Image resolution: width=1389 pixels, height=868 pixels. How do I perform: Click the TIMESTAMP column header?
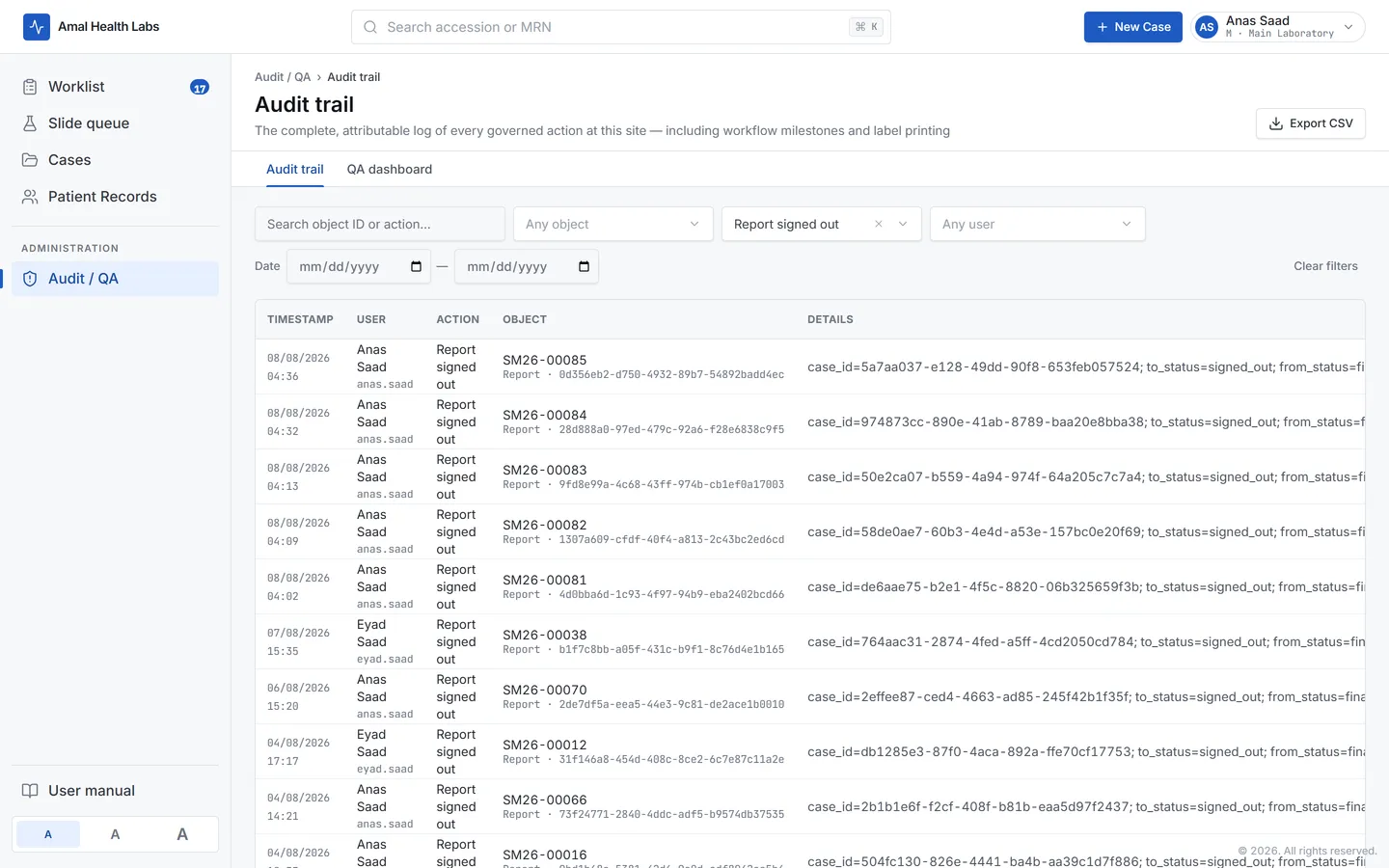(x=300, y=319)
